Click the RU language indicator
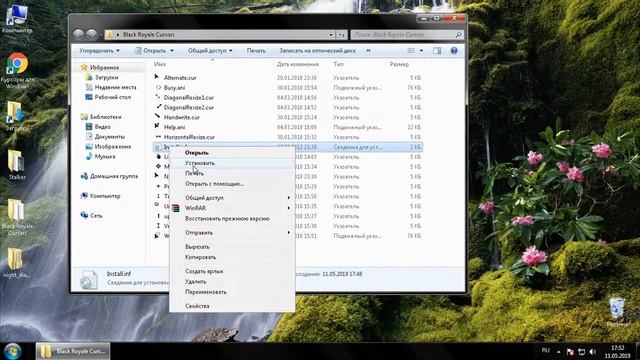The width and height of the screenshot is (640, 360). click(x=545, y=351)
